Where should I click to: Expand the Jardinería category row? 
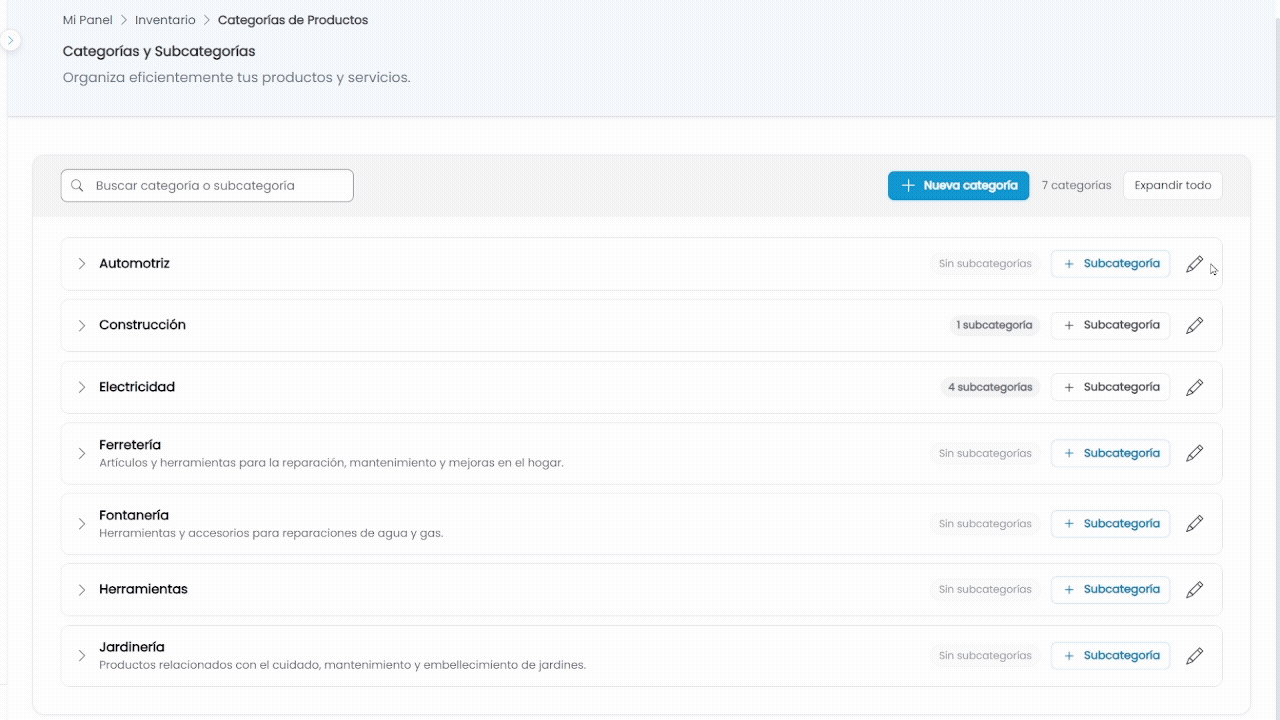click(82, 656)
